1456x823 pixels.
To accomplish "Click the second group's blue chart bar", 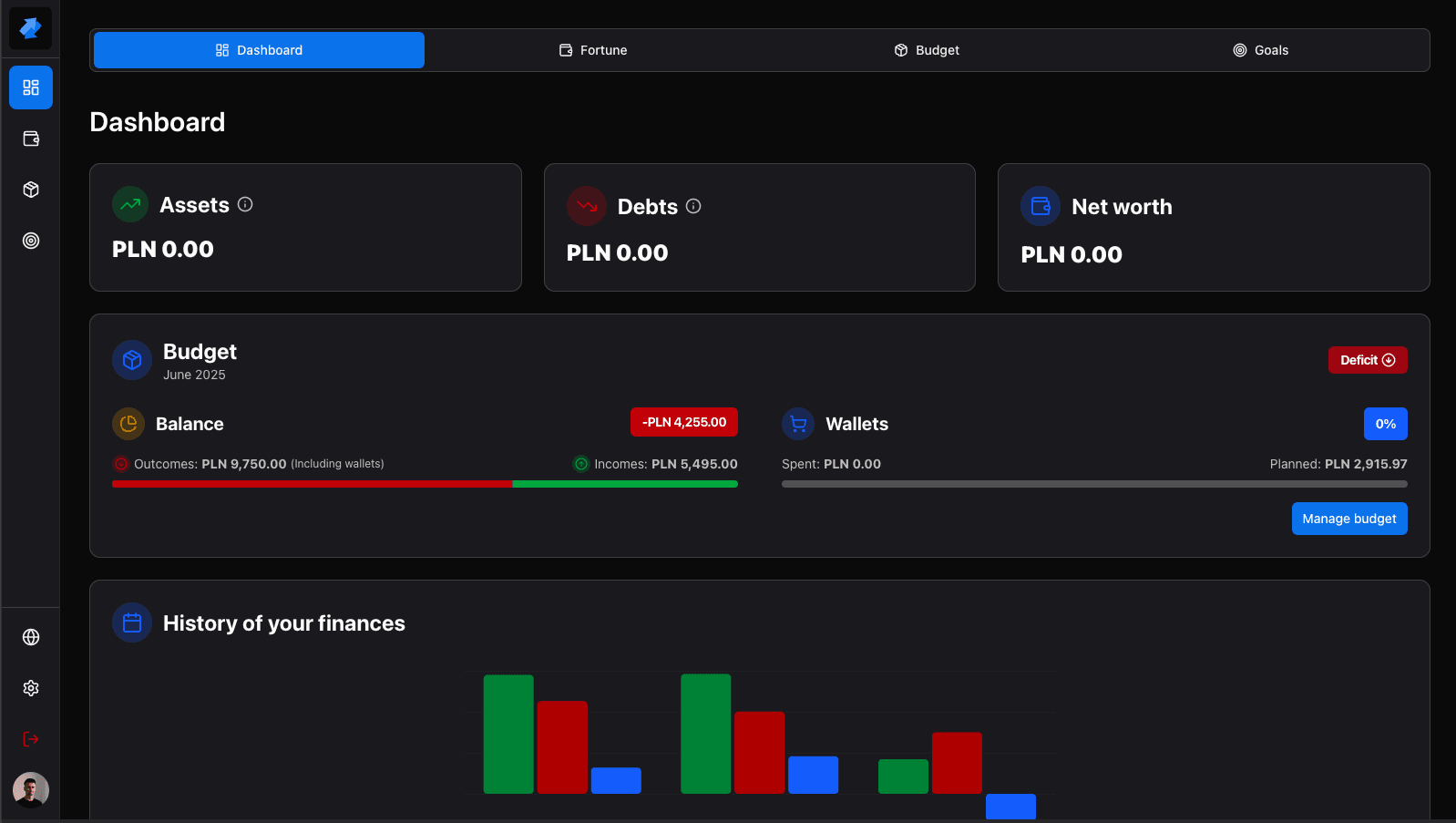I will point(813,775).
